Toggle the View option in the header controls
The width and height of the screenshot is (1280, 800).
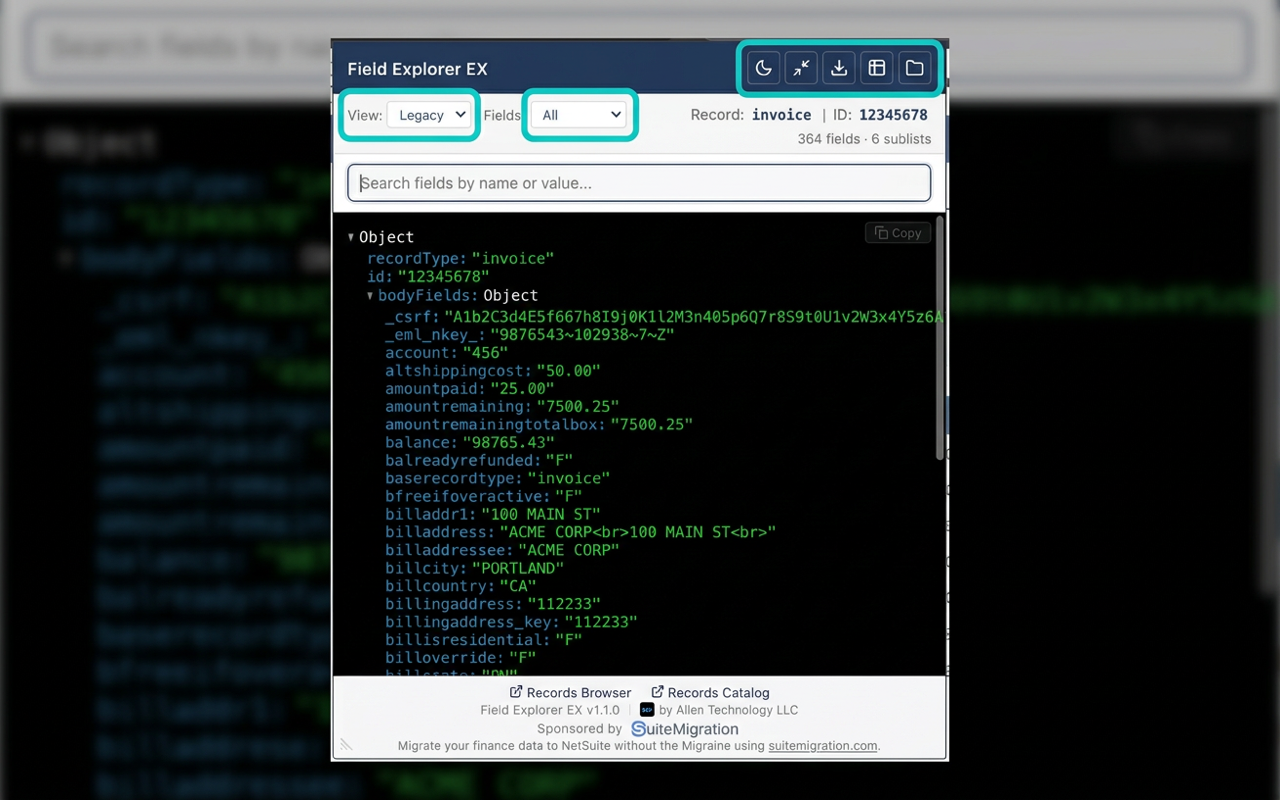pos(430,115)
